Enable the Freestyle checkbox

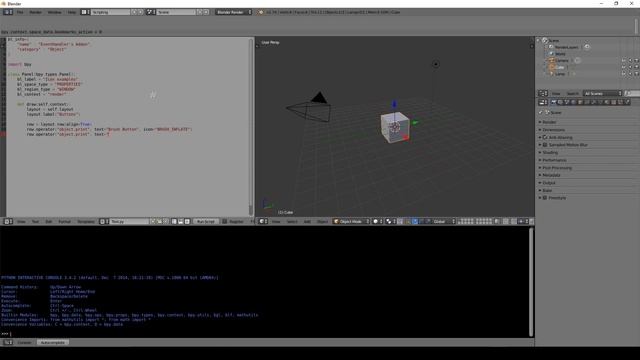click(545, 198)
